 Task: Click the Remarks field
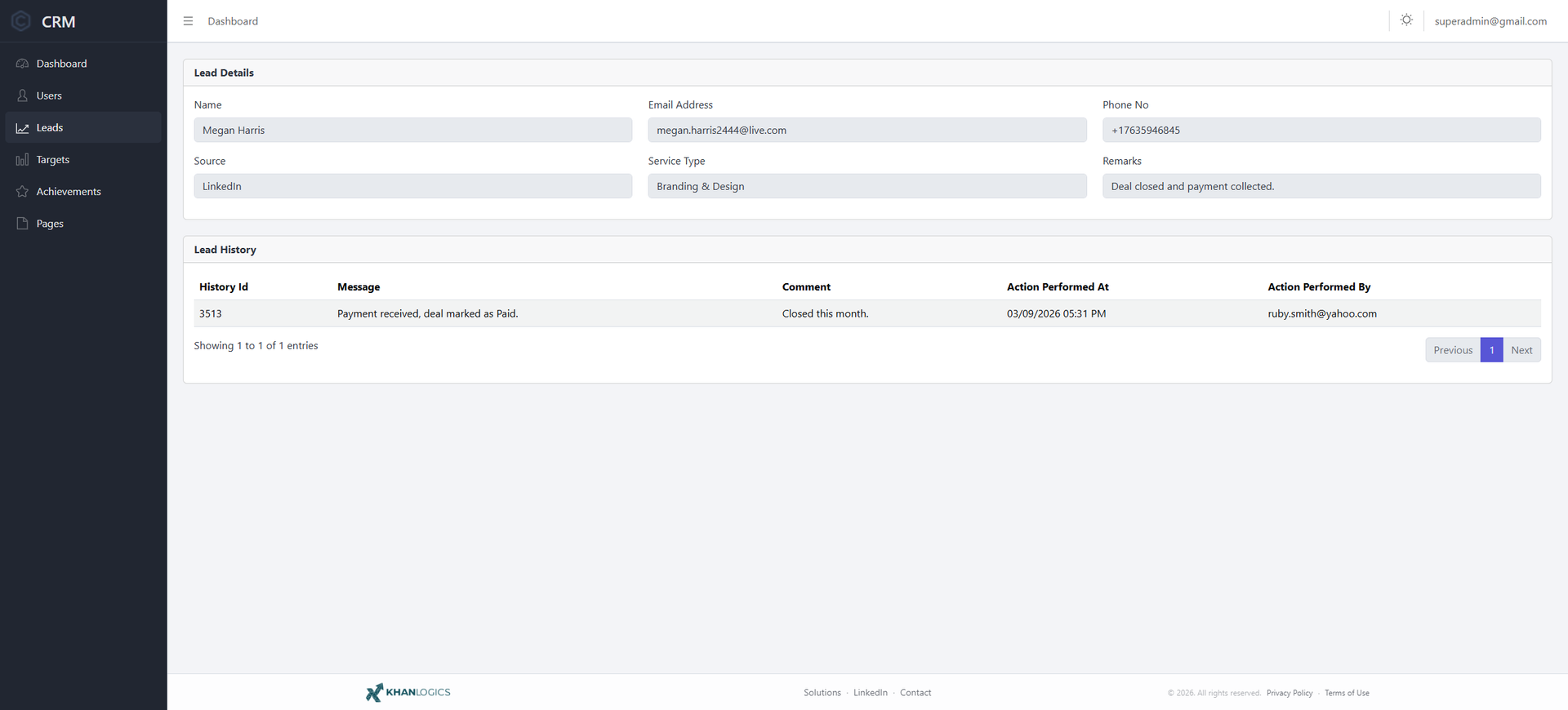(x=1321, y=186)
